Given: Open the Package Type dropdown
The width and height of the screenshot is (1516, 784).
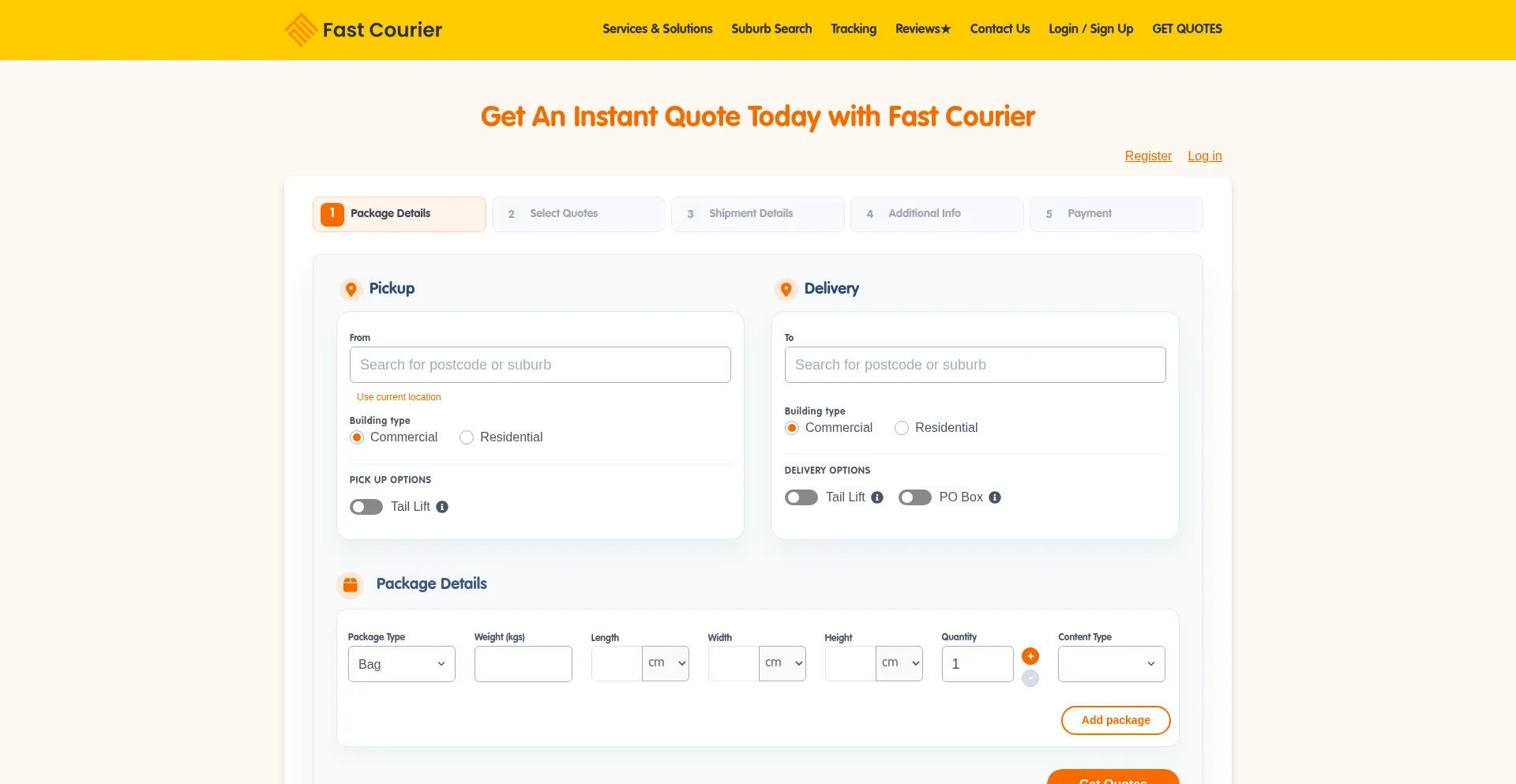Looking at the screenshot, I should (402, 664).
